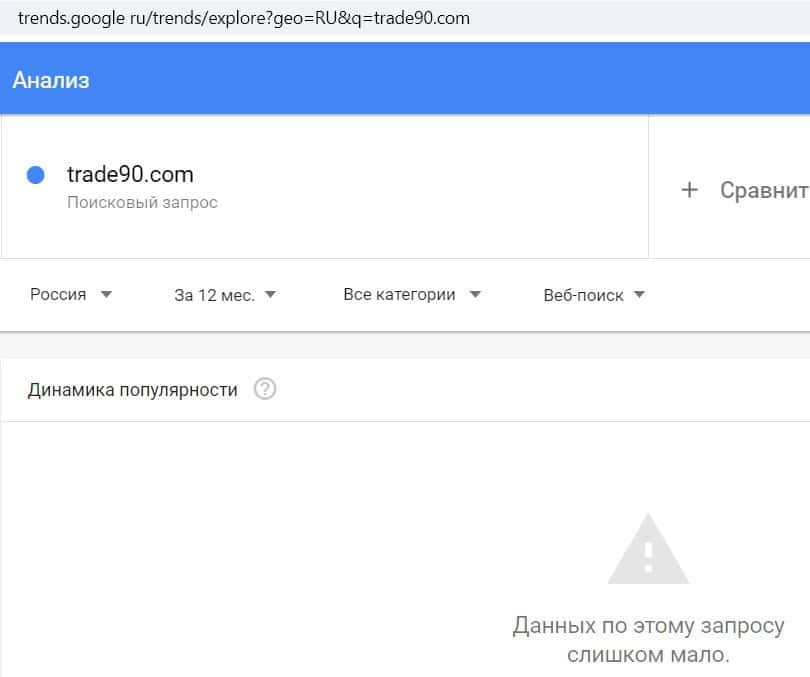Choose the Веб-поиск search type label
This screenshot has width=810, height=677.
click(x=583, y=295)
